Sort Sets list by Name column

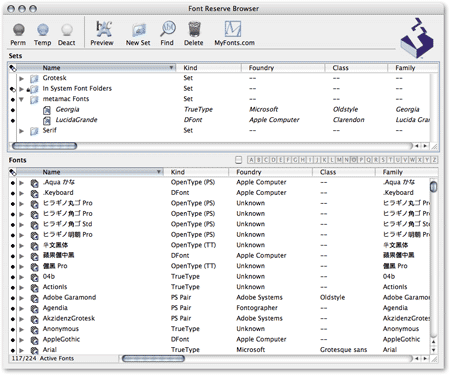(x=96, y=68)
